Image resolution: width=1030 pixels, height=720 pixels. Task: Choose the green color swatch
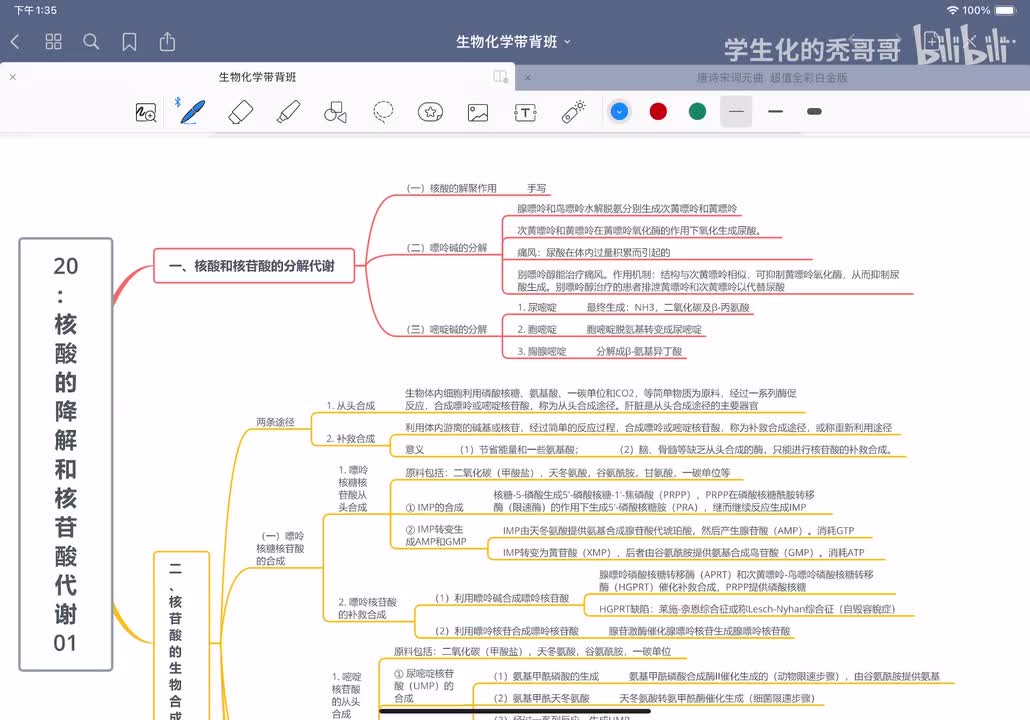[698, 112]
